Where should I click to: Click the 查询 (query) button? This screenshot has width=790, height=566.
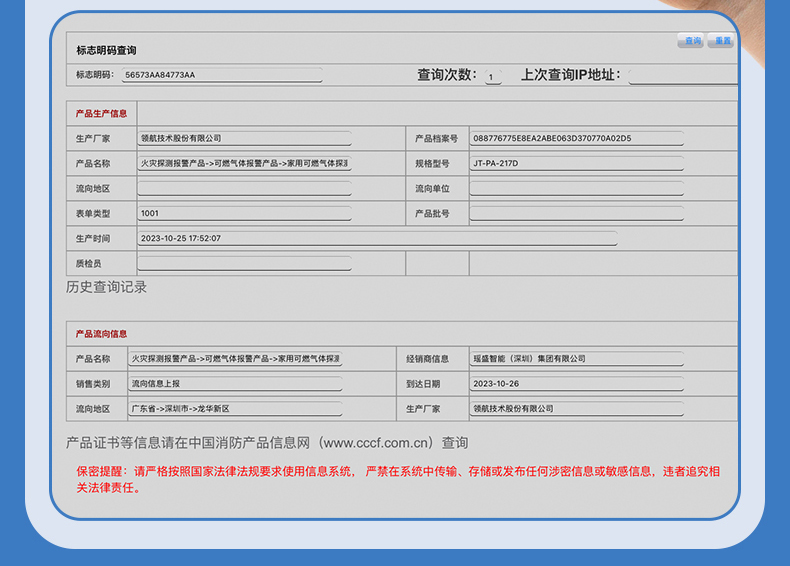691,41
